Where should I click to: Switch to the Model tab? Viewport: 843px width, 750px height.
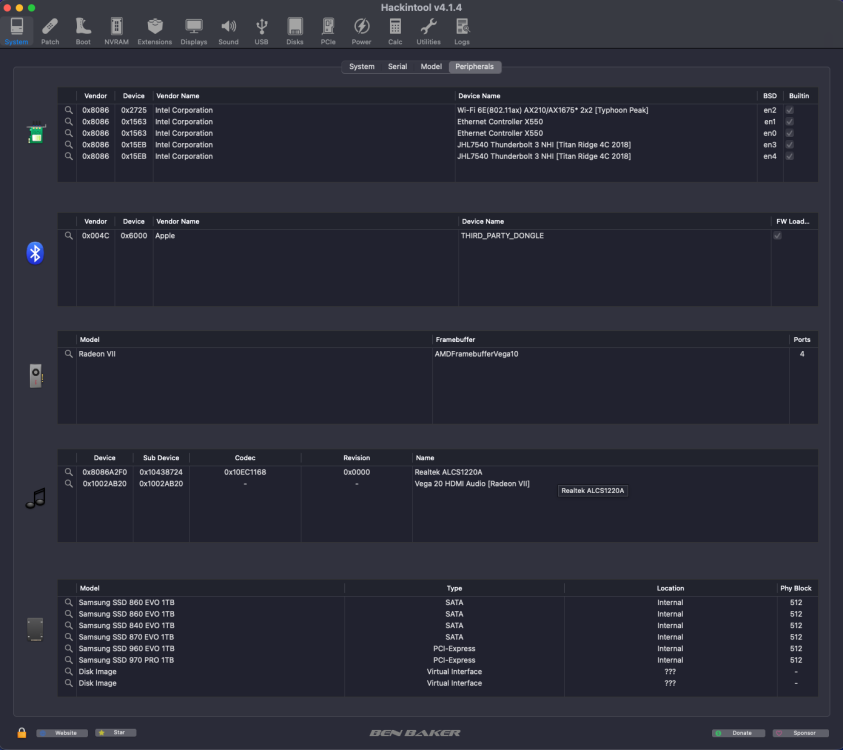[x=431, y=67]
